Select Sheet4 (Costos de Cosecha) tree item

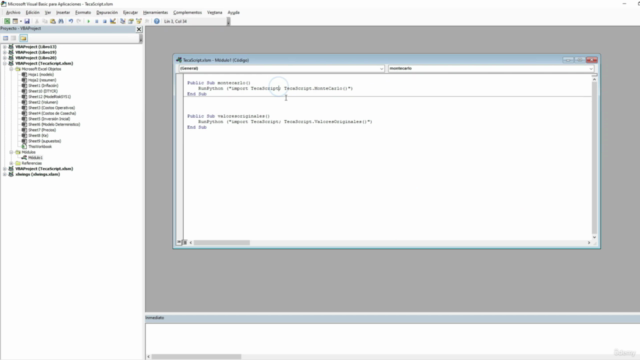click(52, 113)
